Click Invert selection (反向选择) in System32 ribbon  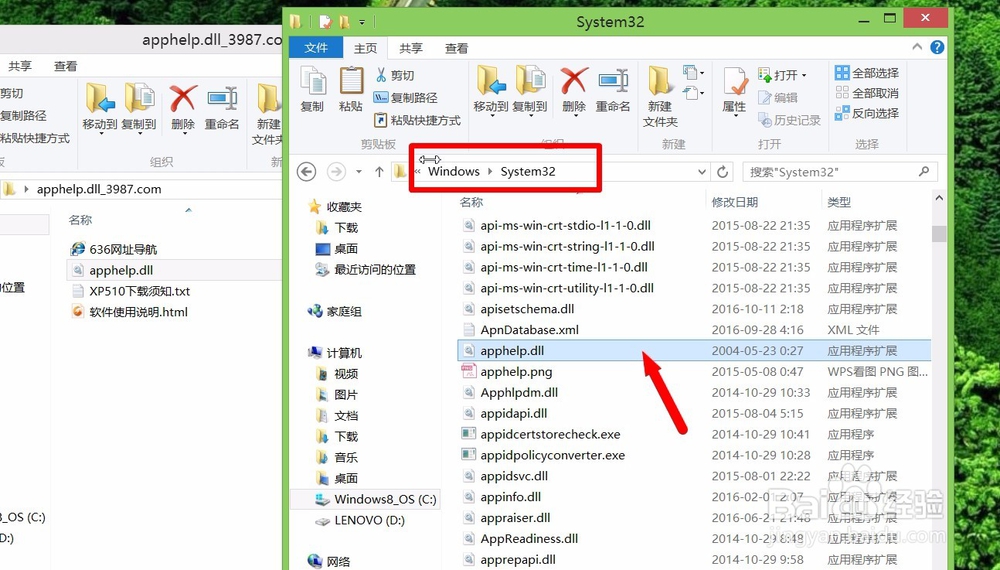[867, 113]
